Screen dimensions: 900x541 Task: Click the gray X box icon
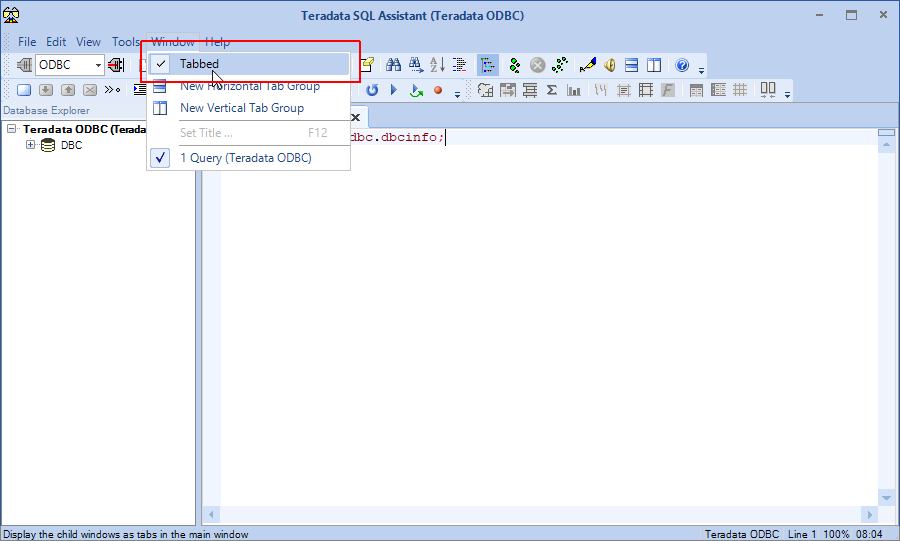coord(90,90)
